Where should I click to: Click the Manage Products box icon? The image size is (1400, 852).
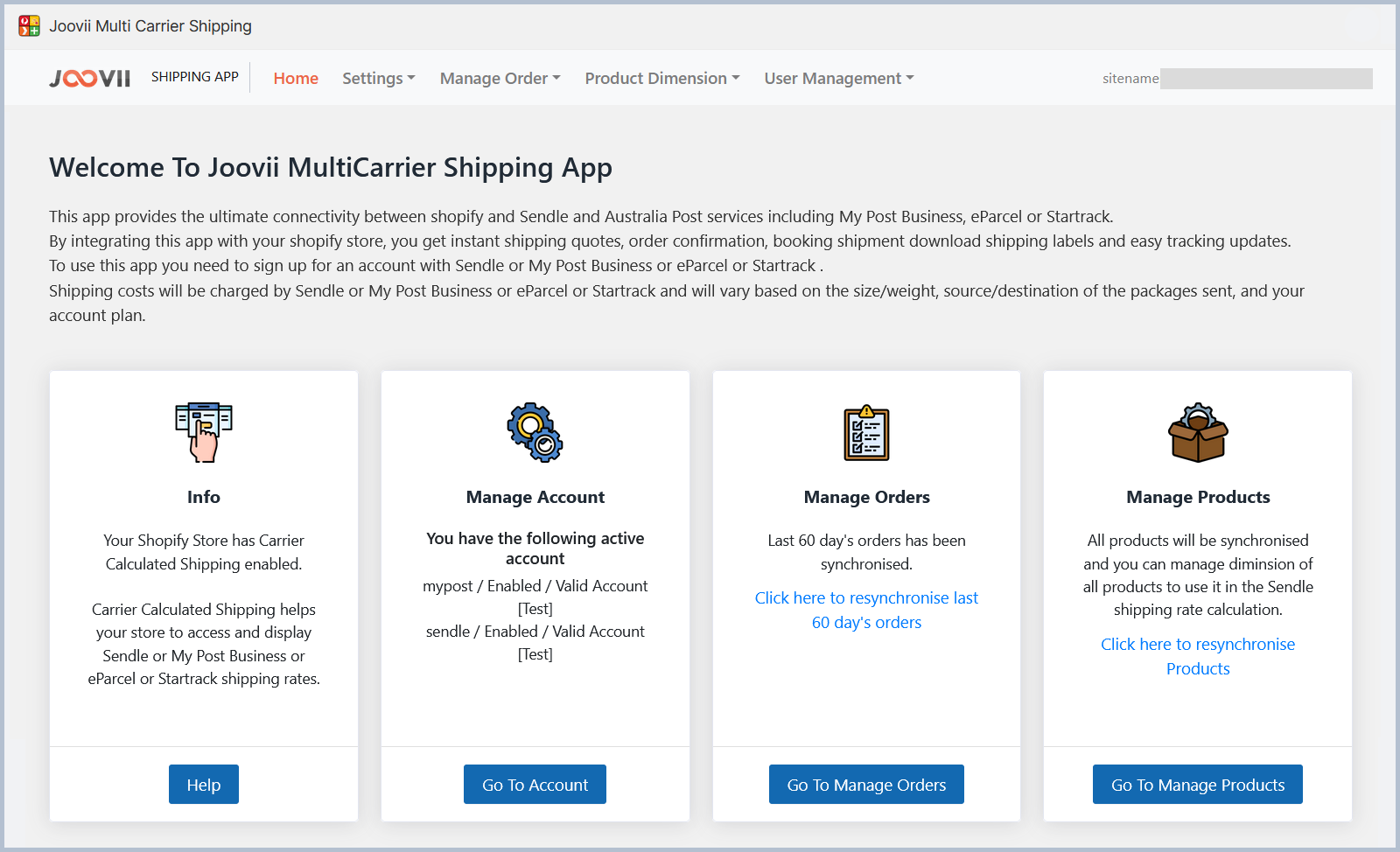[x=1198, y=433]
